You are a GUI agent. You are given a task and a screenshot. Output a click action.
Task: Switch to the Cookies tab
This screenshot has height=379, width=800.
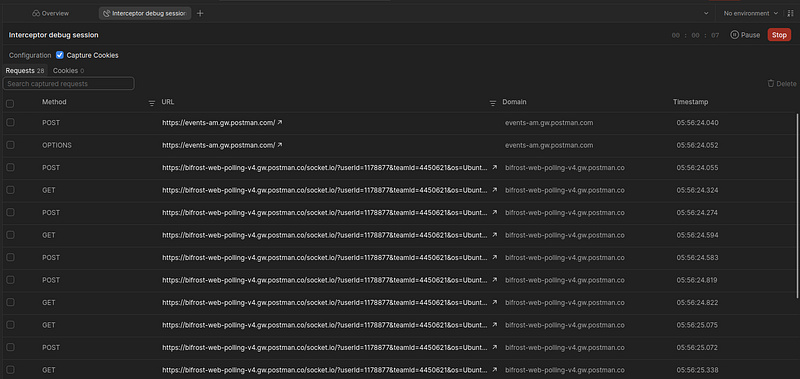(68, 70)
